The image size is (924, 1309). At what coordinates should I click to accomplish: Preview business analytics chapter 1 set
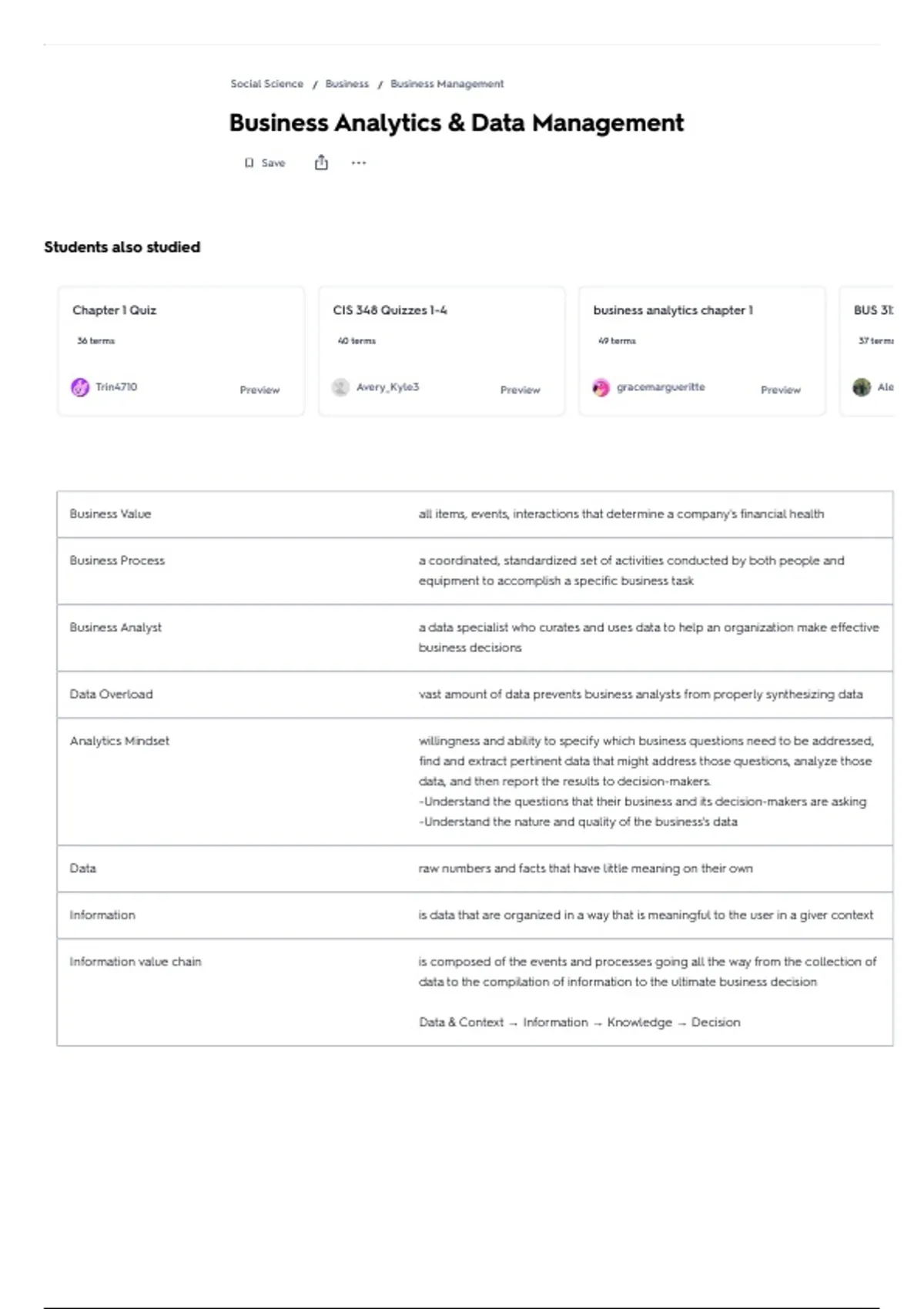coord(780,390)
